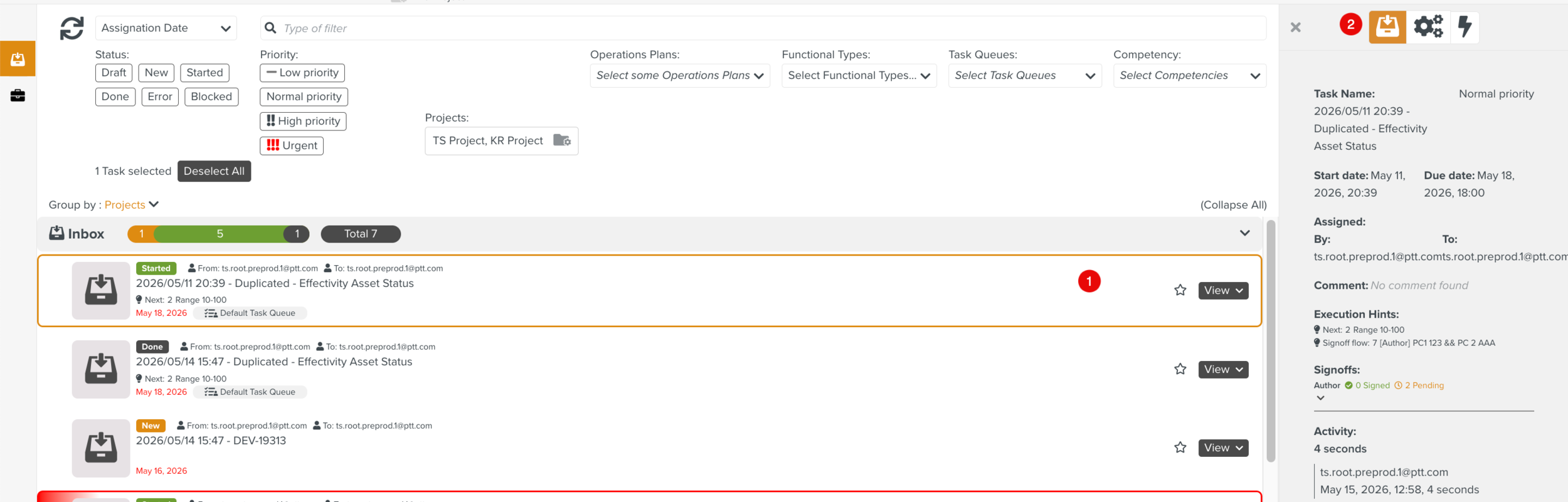1568x502 pixels.
Task: Expand the Author signoffs chevron
Action: tap(1320, 398)
